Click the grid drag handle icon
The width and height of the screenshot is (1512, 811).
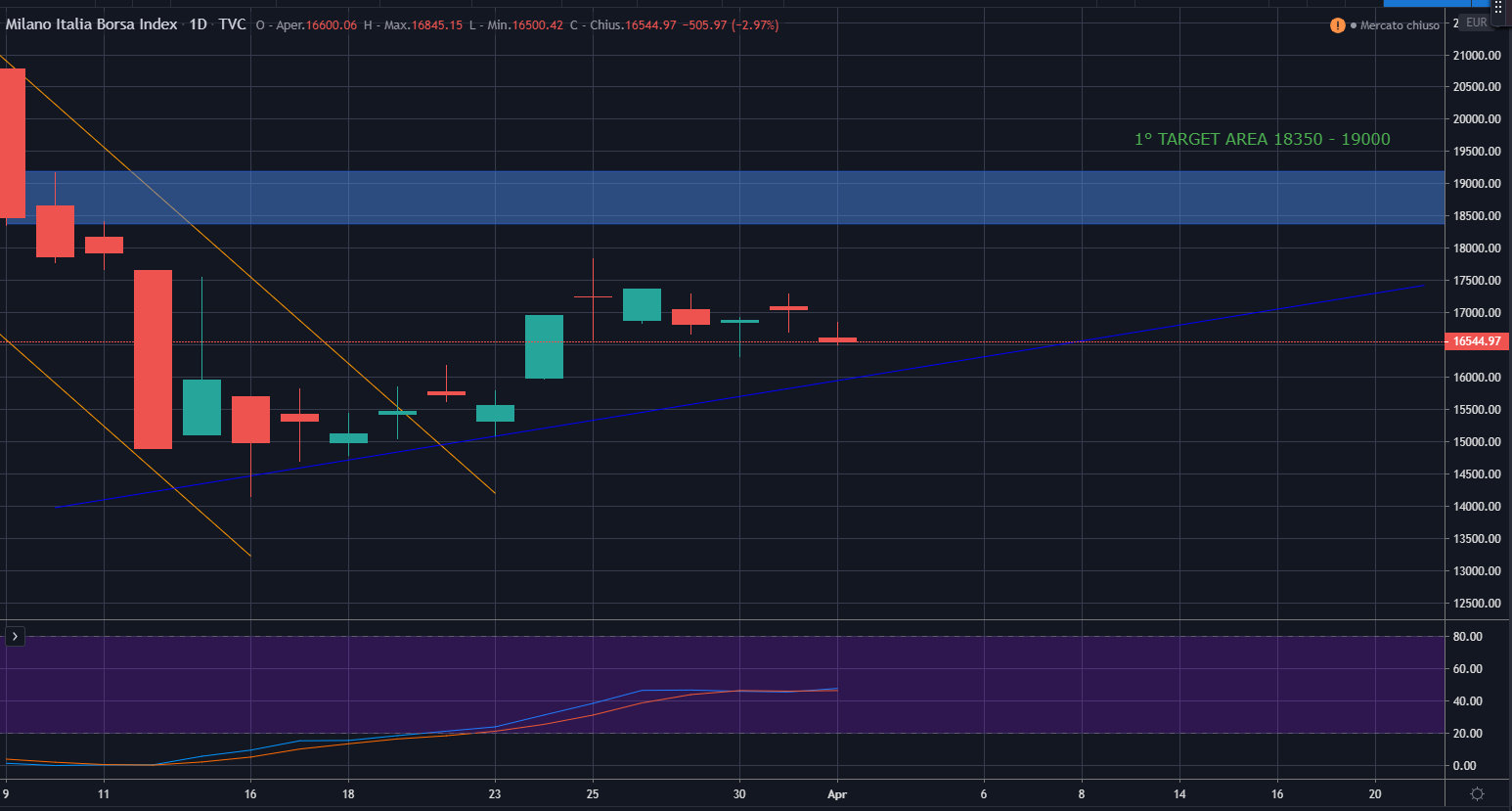(x=1497, y=7)
